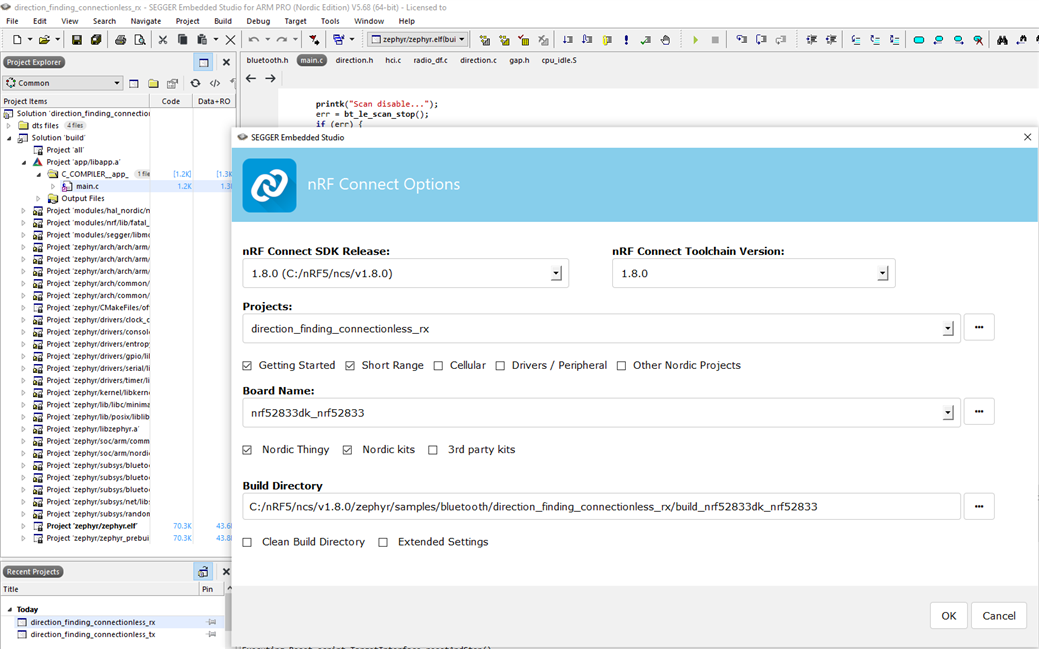1039x649 pixels.
Task: Click the Paste clipboard icon
Action: click(202, 40)
